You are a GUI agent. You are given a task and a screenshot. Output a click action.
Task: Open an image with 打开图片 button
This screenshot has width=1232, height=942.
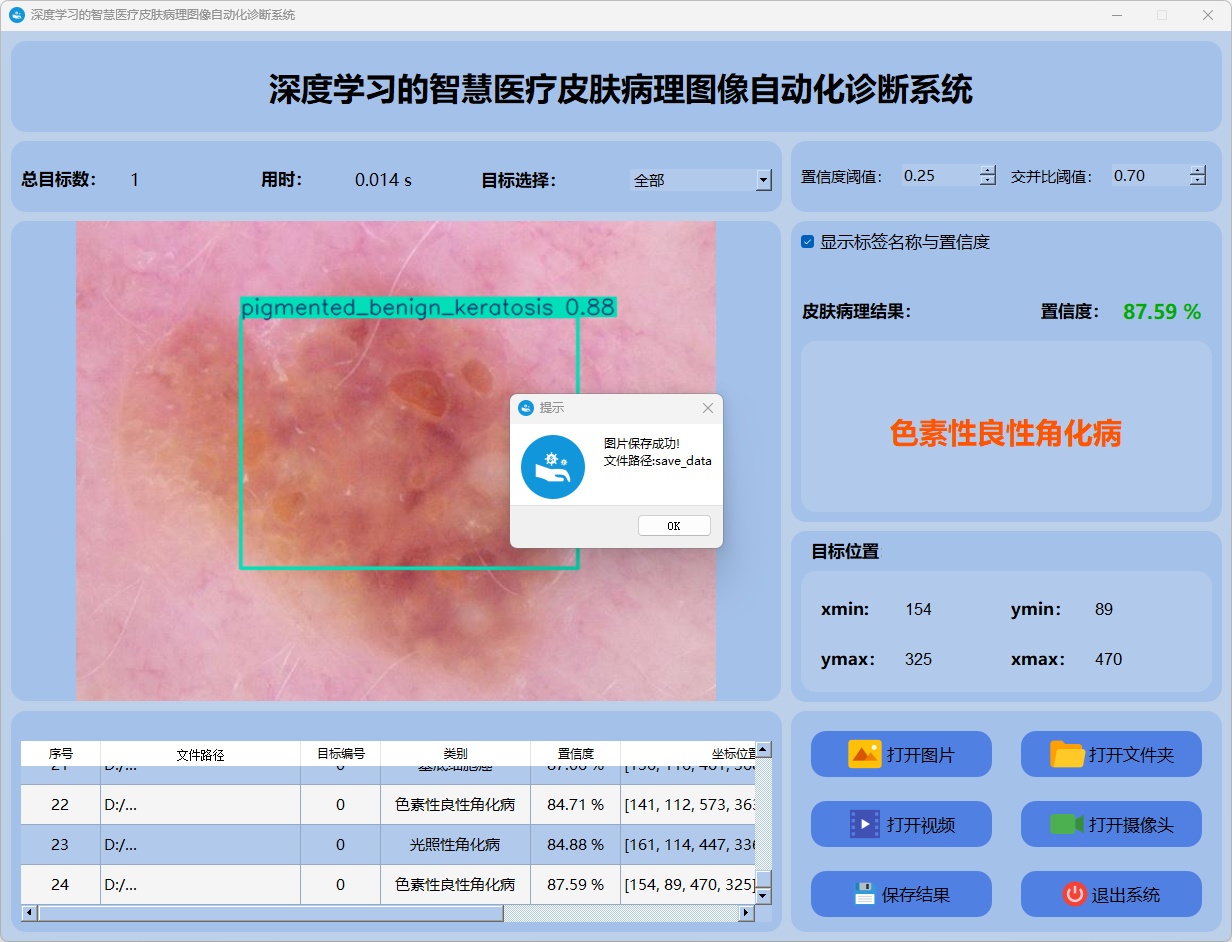tap(901, 754)
